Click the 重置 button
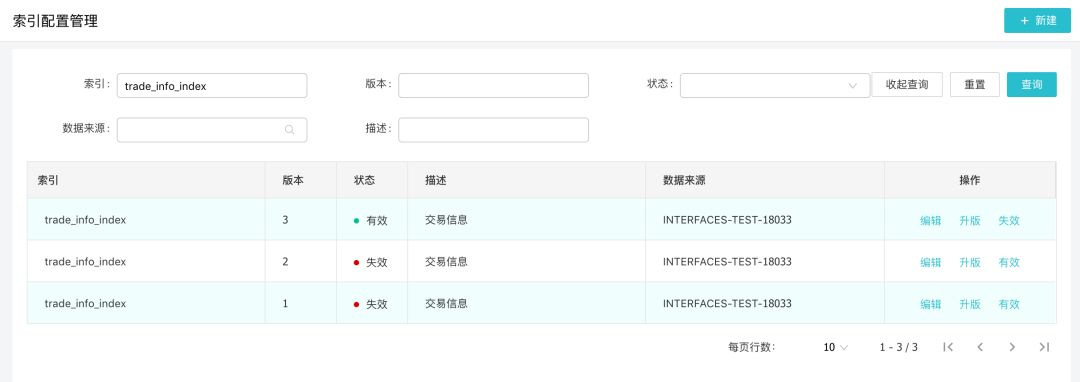Viewport: 1080px width, 382px height. tap(975, 85)
